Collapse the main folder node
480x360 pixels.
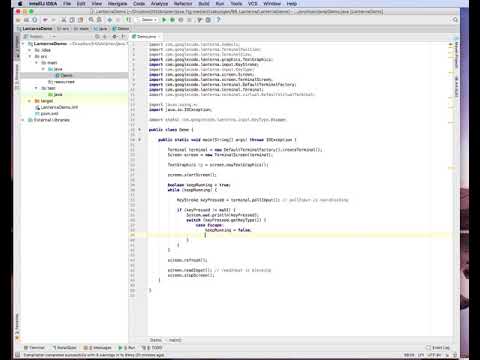(36, 63)
